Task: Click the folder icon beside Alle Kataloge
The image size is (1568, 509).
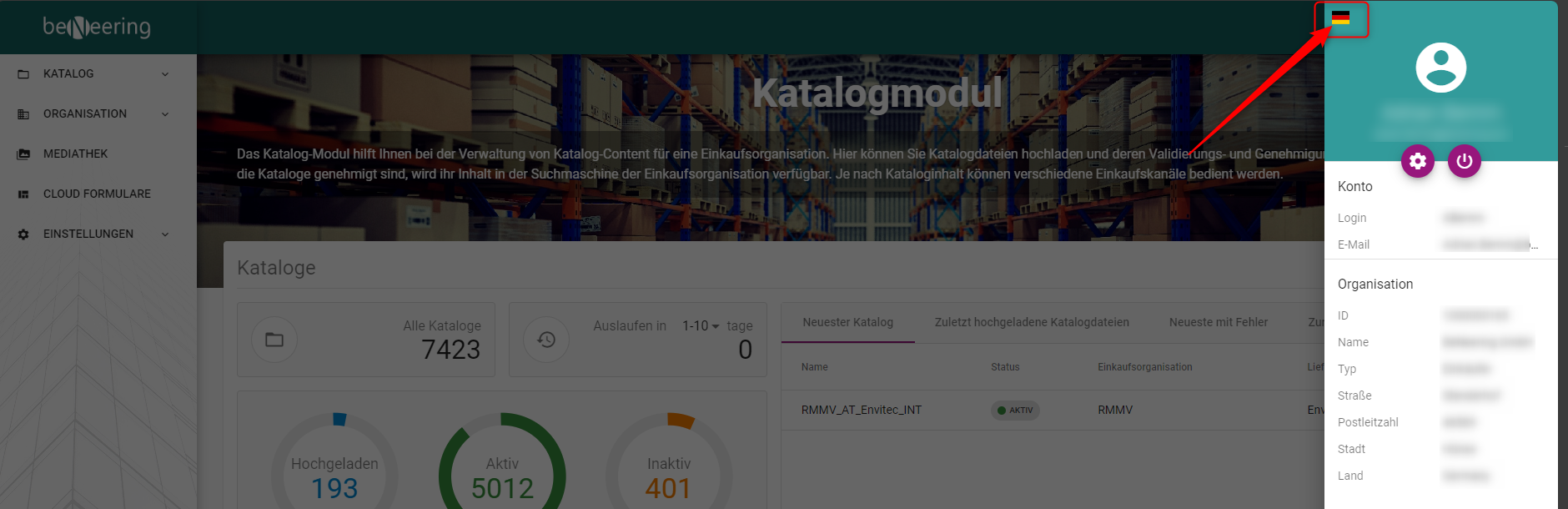Action: 274,340
